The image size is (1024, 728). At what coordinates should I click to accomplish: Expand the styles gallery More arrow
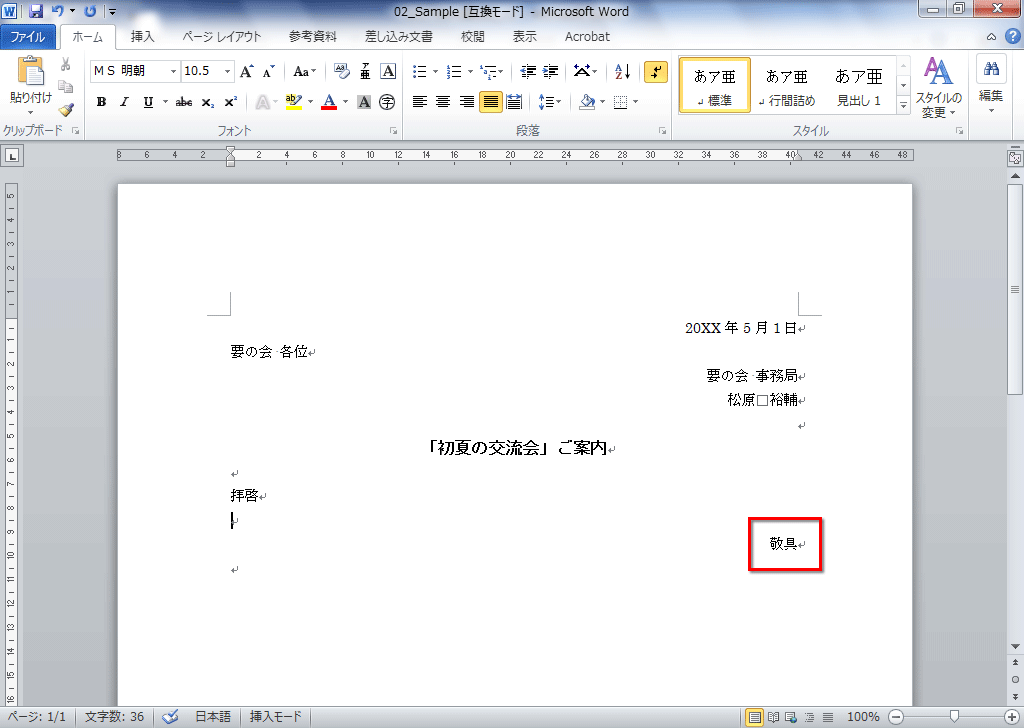coord(904,105)
